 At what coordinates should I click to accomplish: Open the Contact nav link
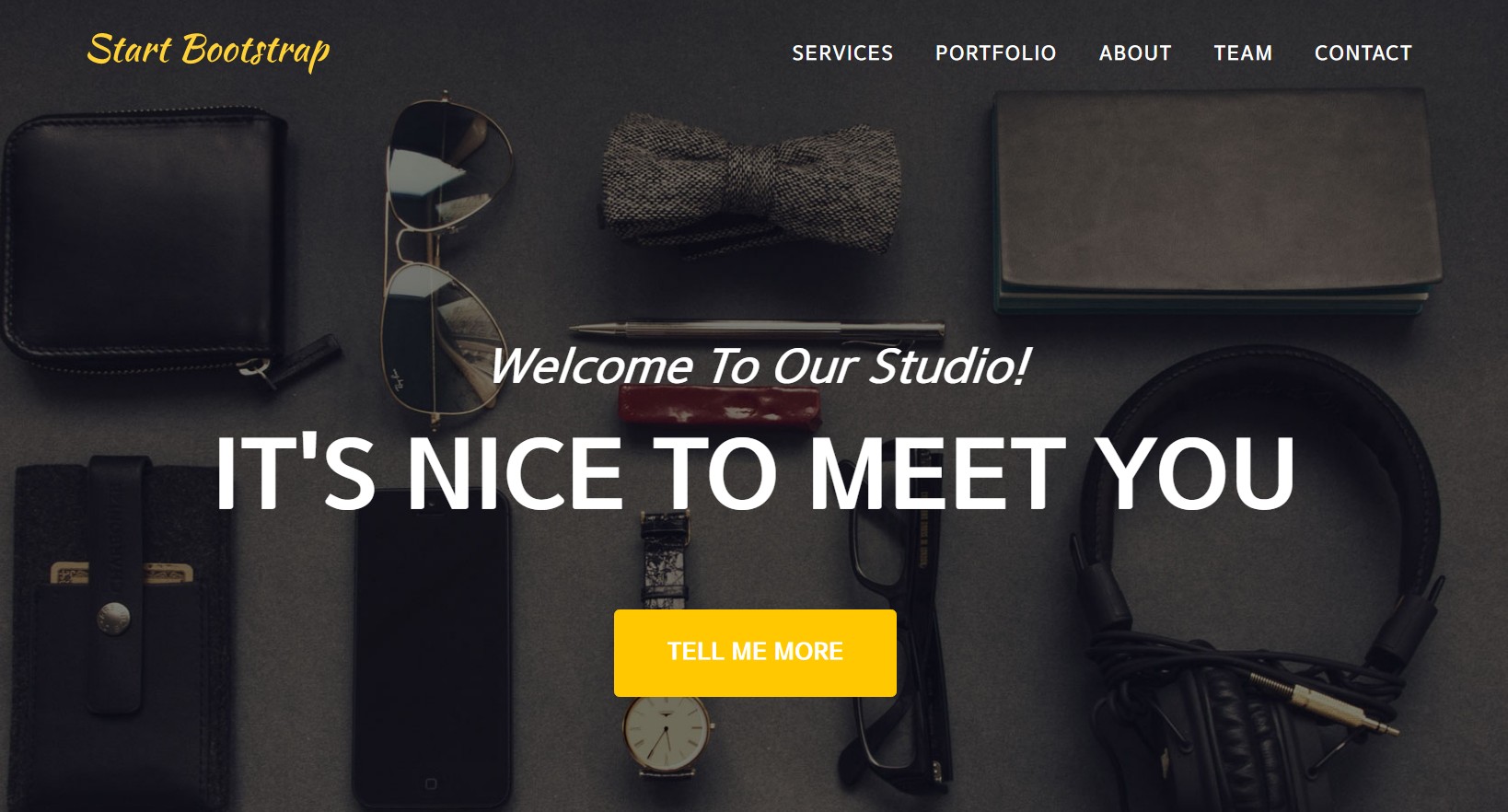pyautogui.click(x=1363, y=53)
